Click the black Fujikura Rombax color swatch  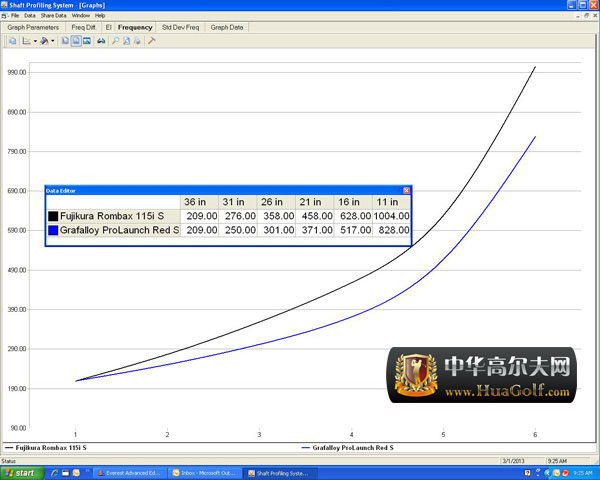coord(53,215)
